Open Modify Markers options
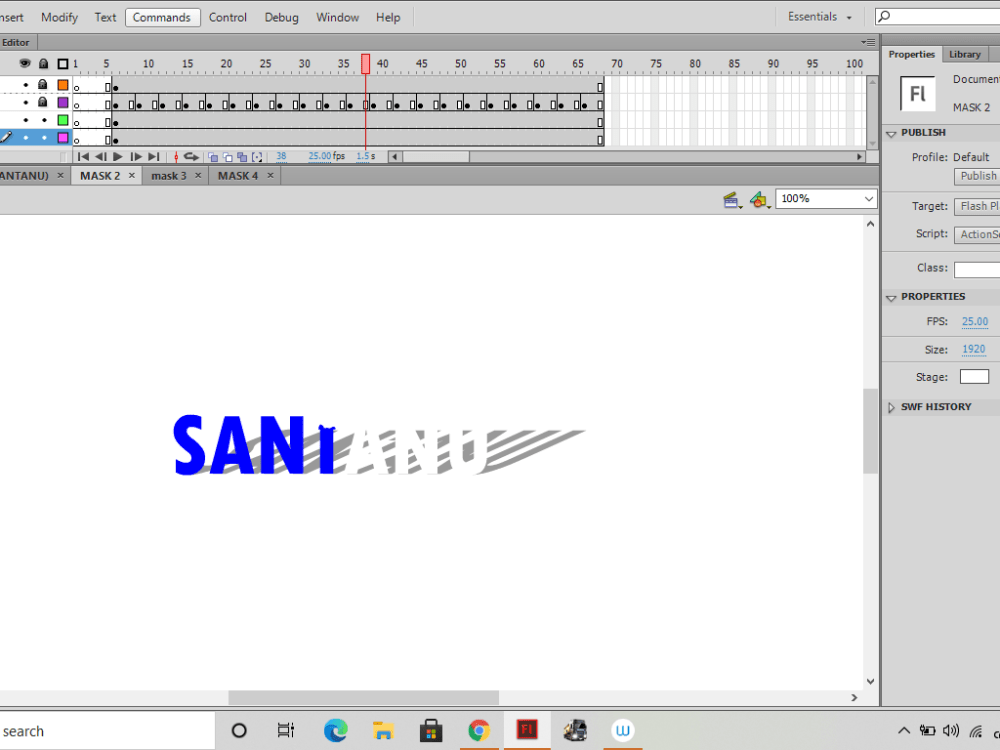This screenshot has height=750, width=1000. pyautogui.click(x=257, y=157)
